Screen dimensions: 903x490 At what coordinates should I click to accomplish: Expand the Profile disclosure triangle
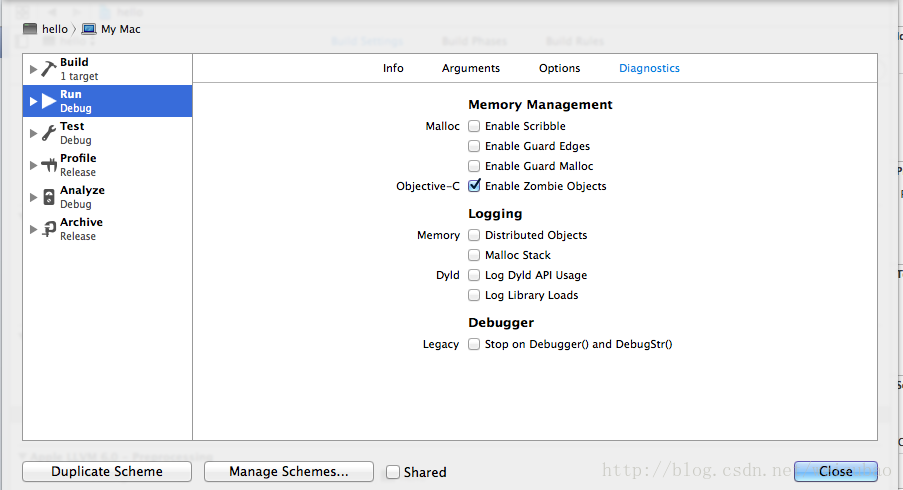tap(33, 165)
